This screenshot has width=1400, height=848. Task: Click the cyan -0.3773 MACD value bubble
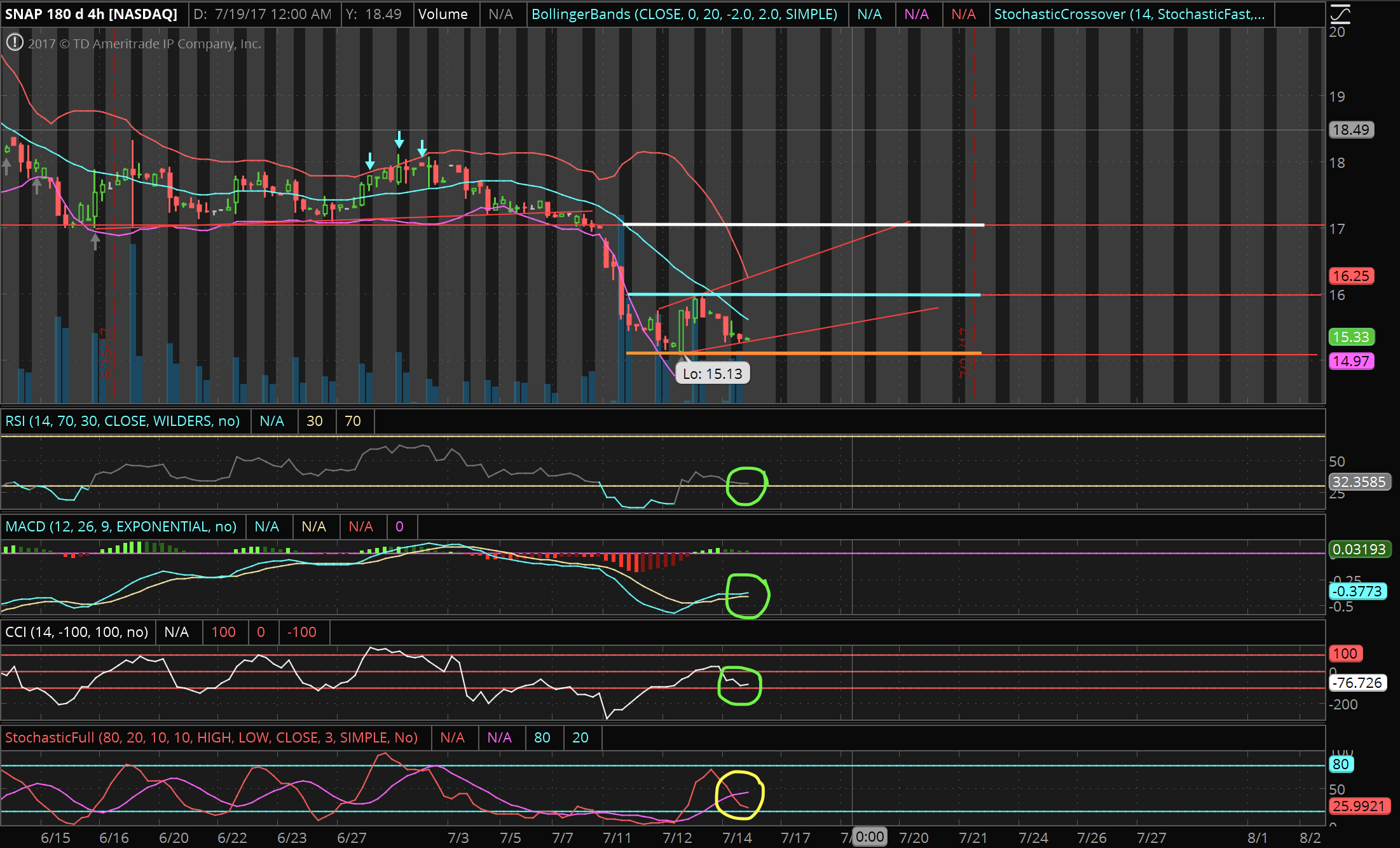click(x=1357, y=591)
